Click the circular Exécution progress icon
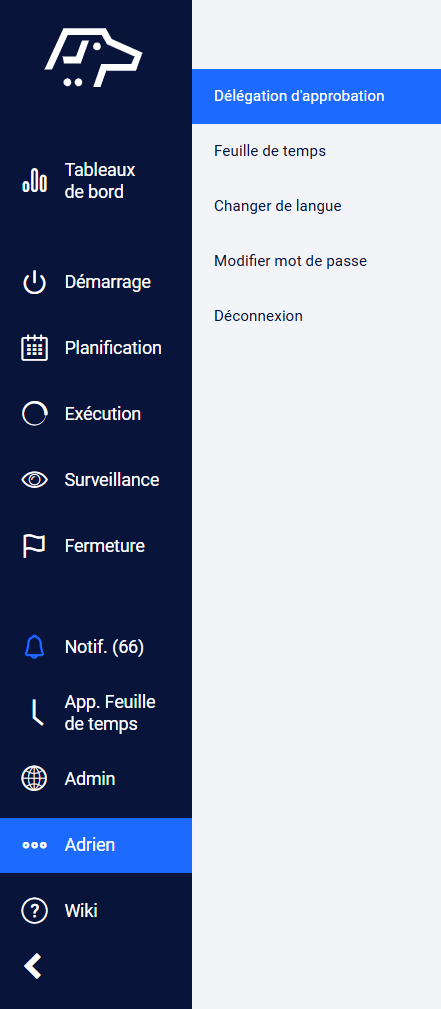This screenshot has width=441, height=1009. click(x=35, y=414)
